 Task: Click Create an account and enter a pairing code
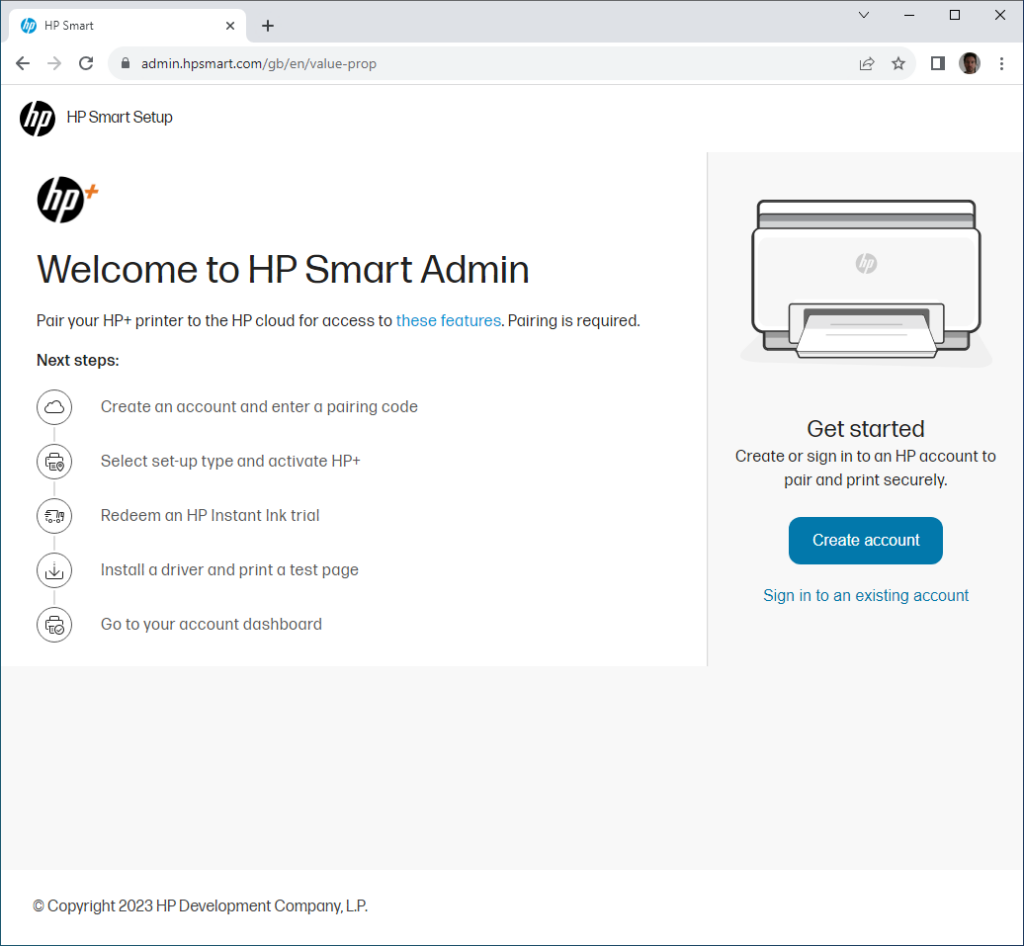tap(259, 407)
